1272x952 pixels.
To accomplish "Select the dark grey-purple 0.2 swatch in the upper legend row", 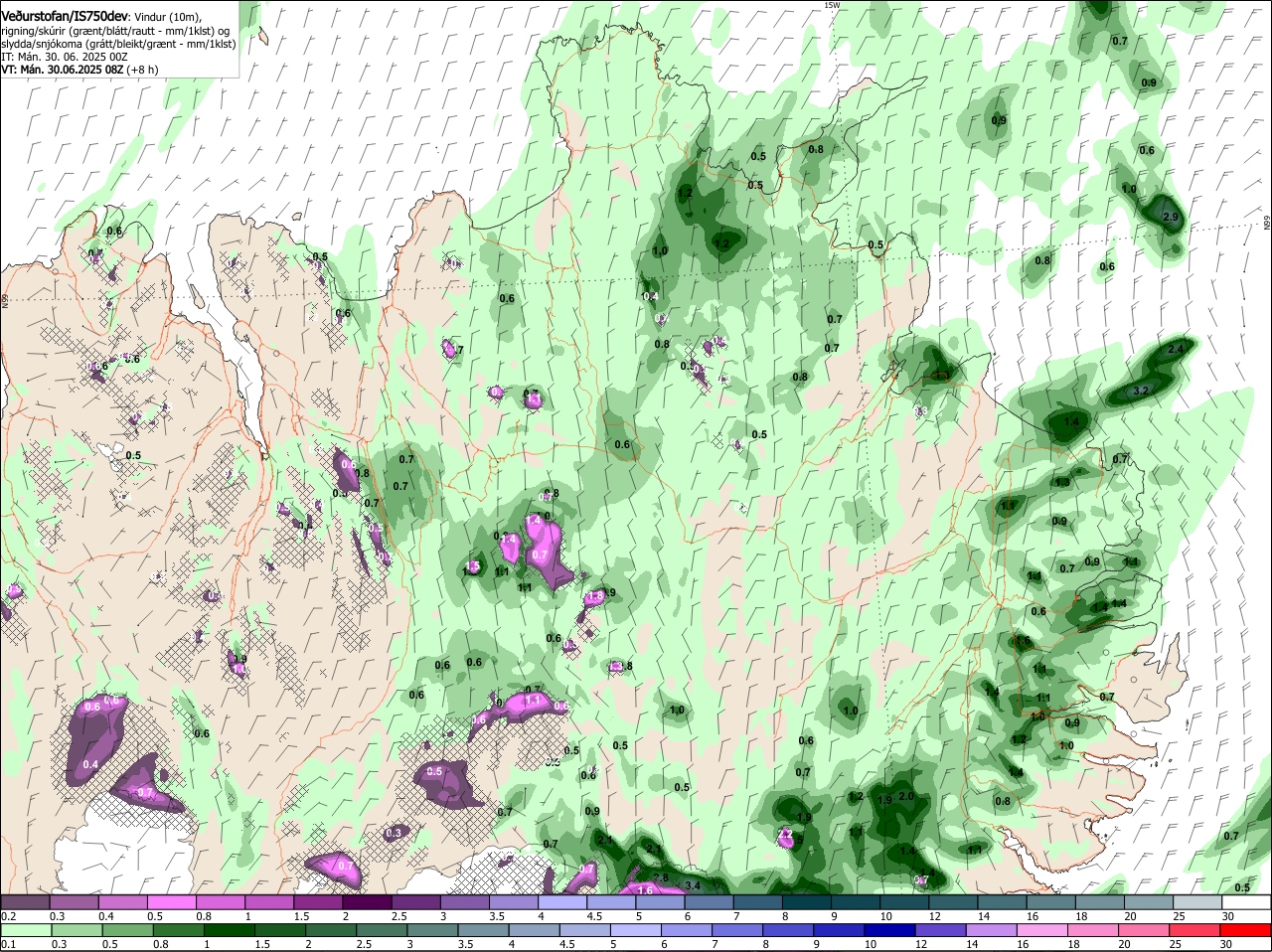I will point(25,902).
